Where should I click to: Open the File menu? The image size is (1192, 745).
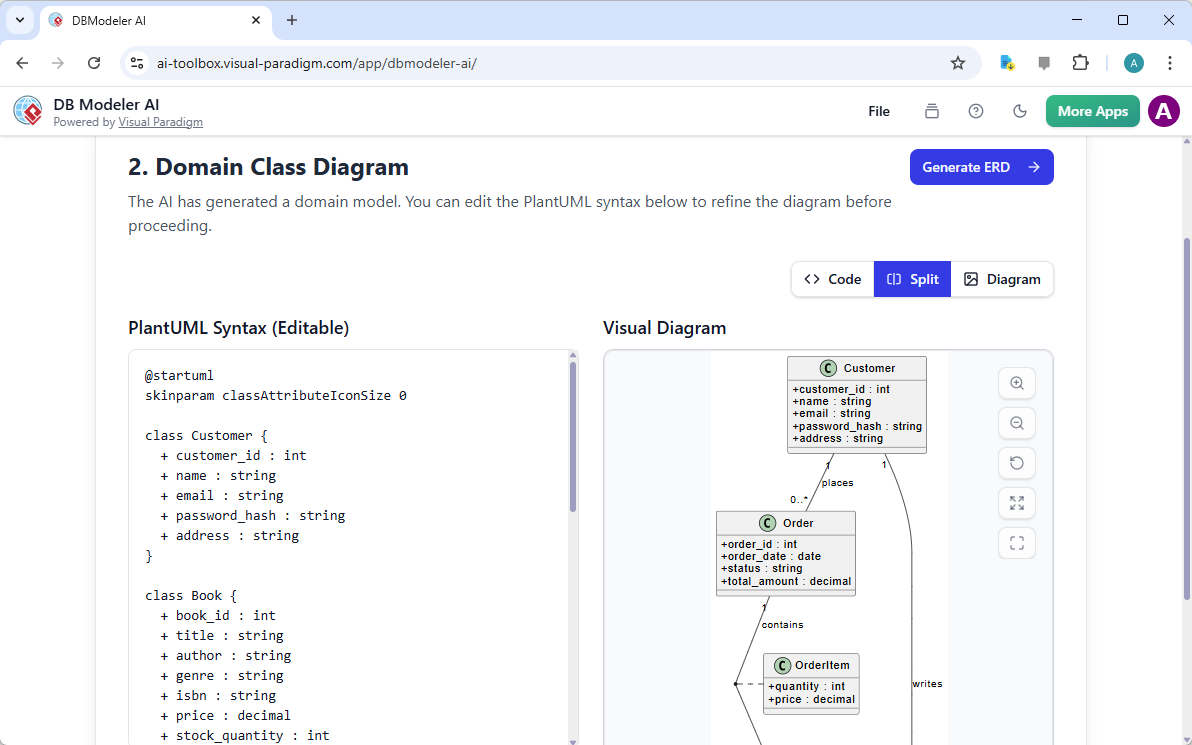coord(879,111)
